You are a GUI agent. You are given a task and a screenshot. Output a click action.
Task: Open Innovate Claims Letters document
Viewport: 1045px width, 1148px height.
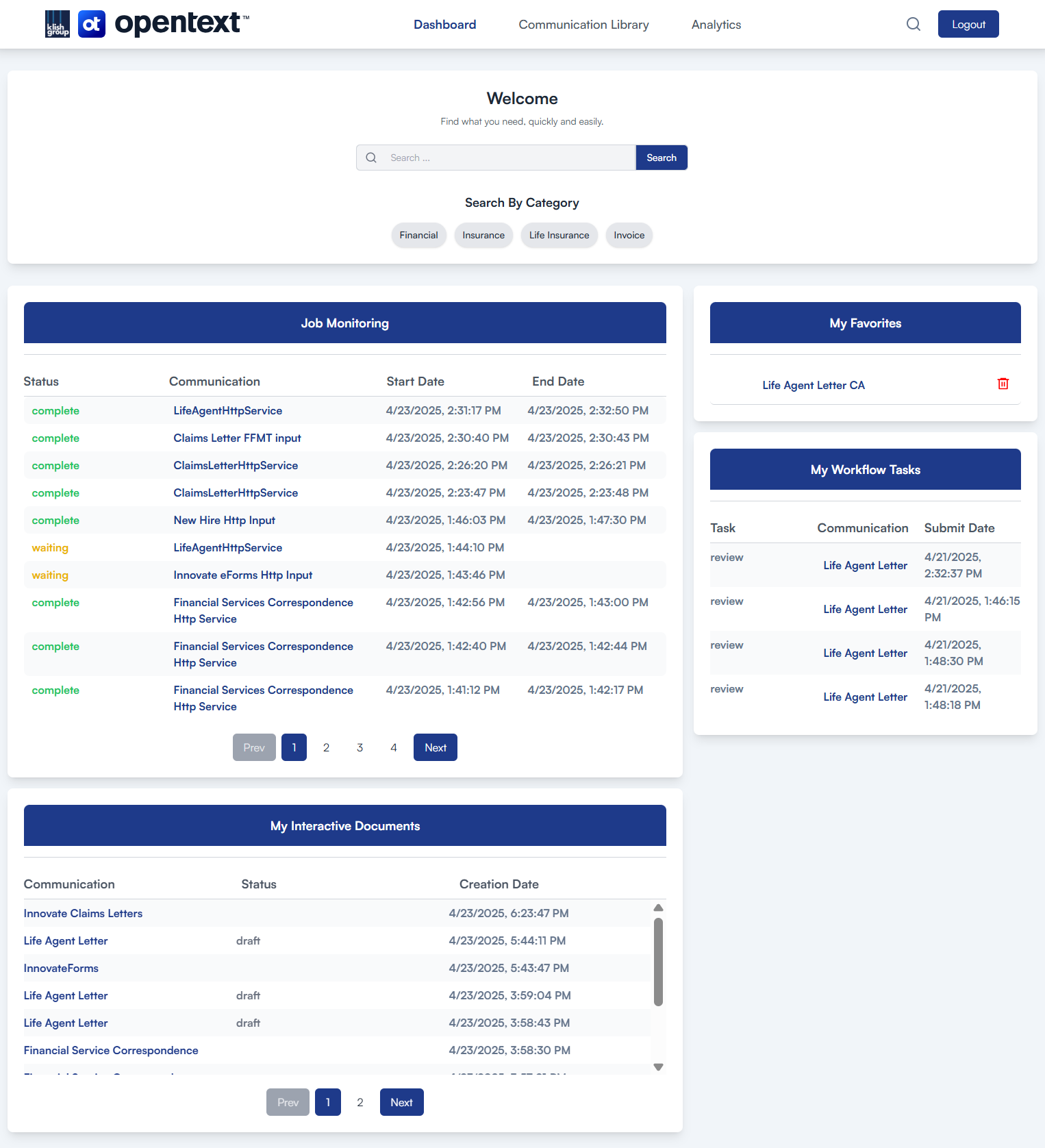click(83, 913)
